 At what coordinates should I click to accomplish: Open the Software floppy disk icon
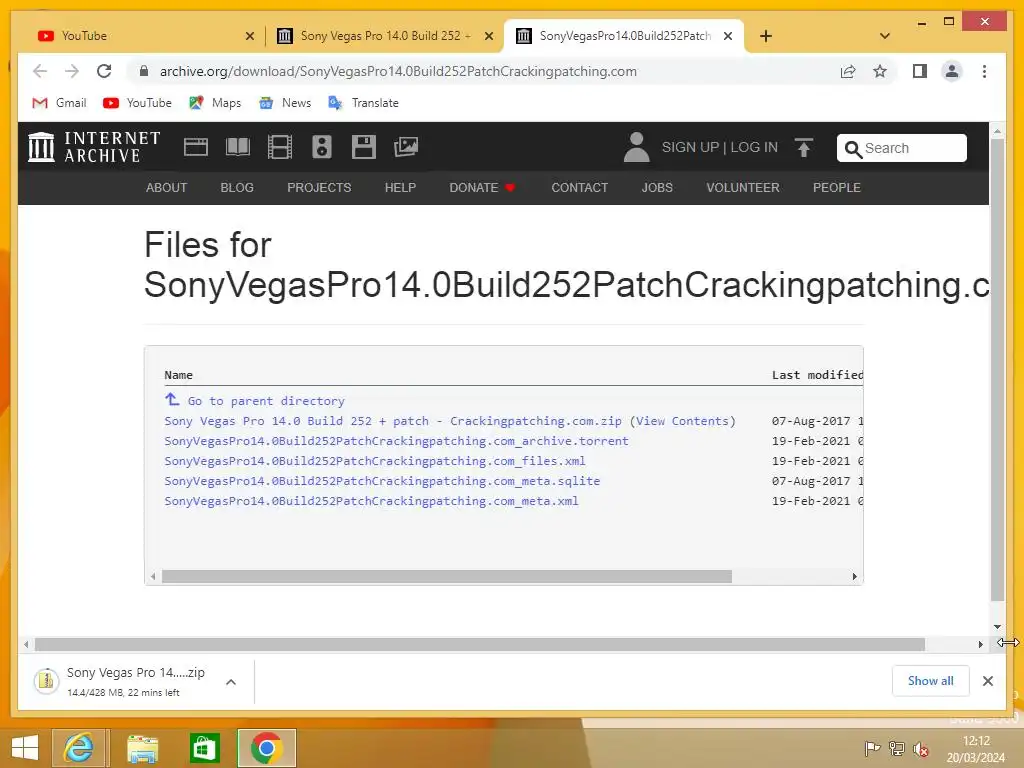[x=364, y=147]
